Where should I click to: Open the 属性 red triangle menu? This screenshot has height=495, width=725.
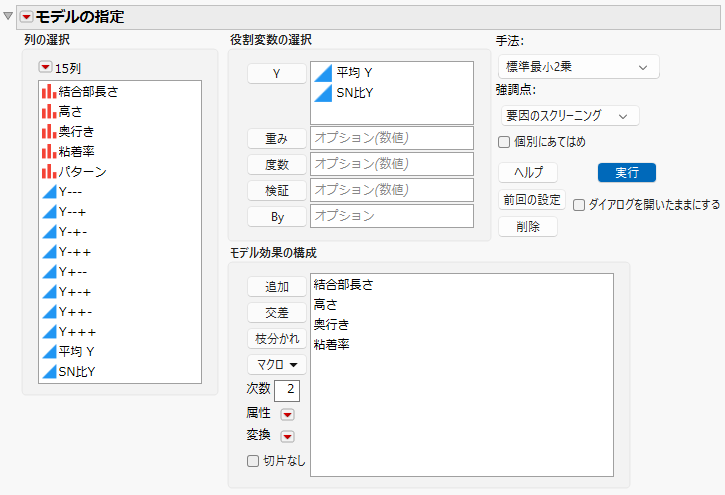coord(287,414)
